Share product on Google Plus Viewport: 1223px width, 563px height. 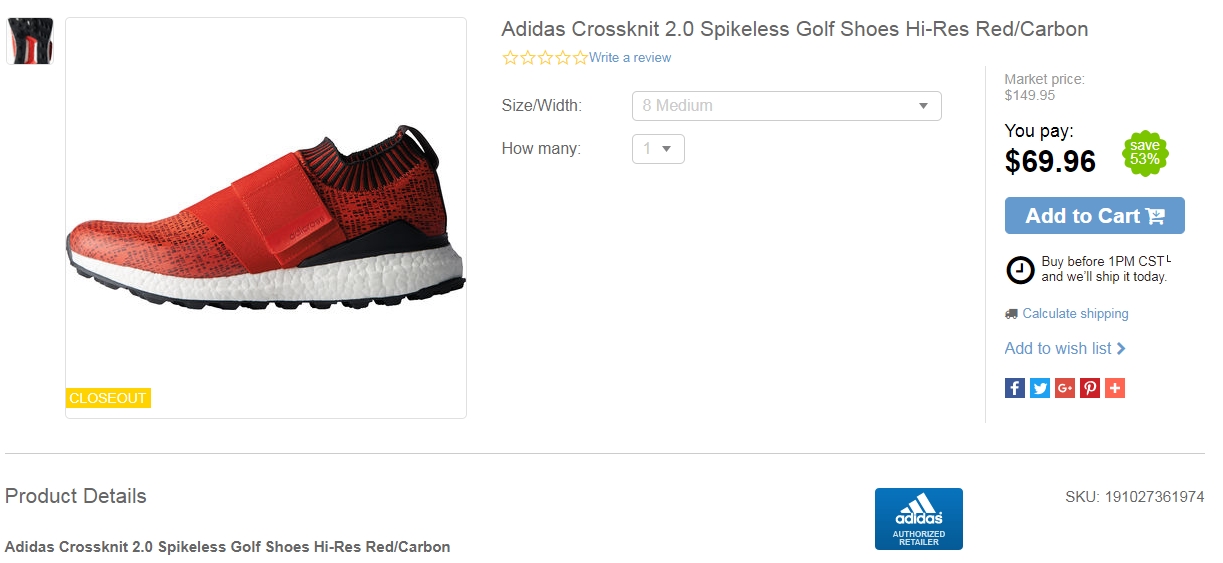1065,388
